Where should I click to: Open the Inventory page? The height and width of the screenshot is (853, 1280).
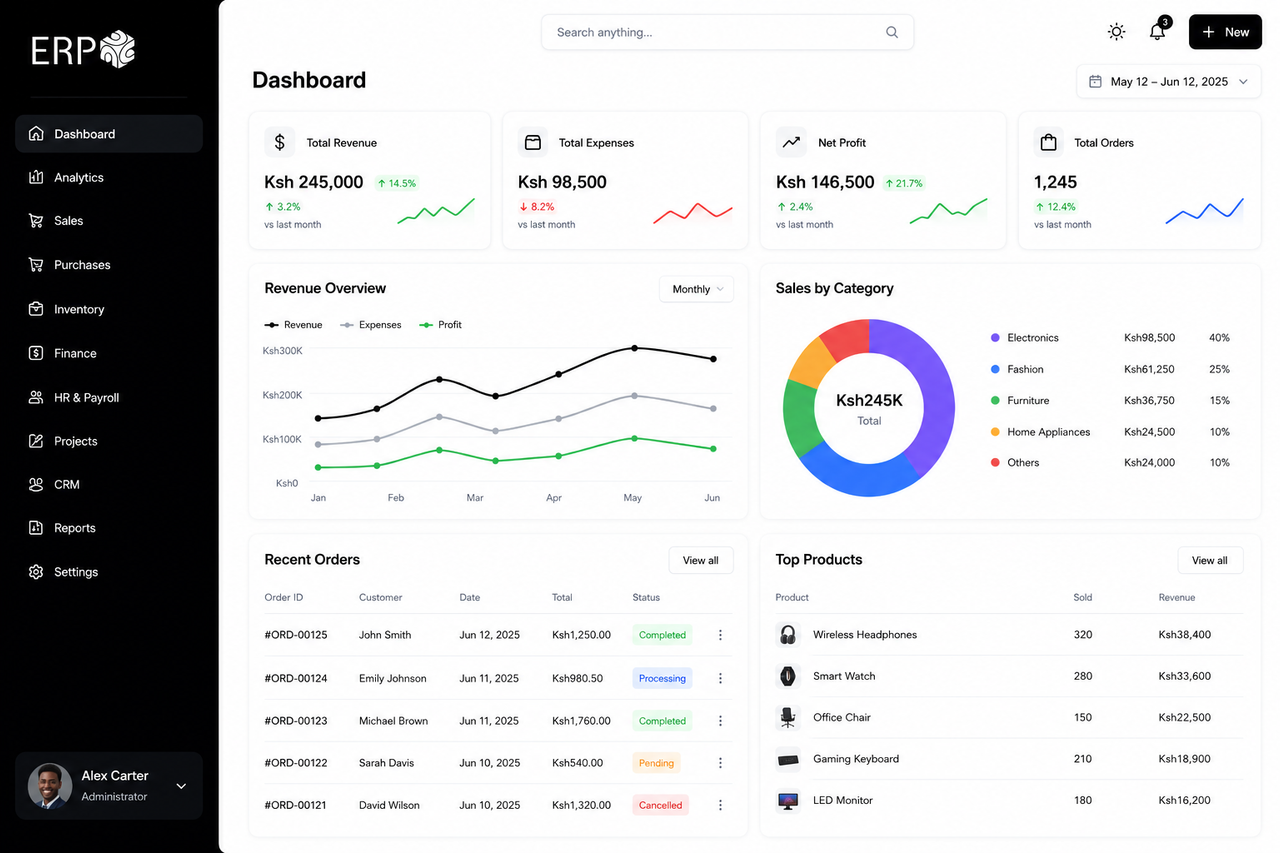point(109,309)
